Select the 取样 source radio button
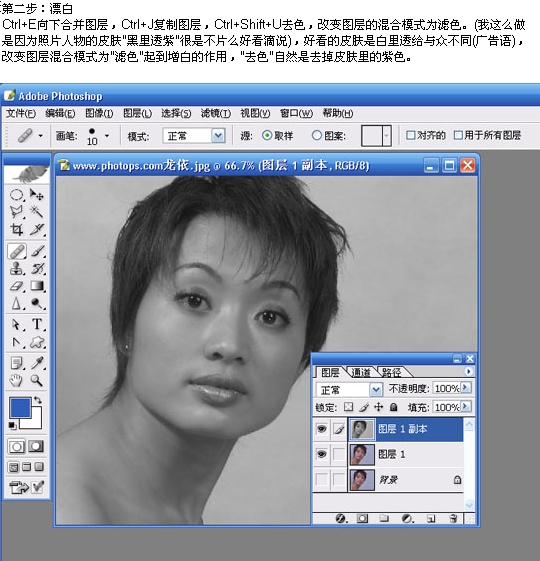 point(267,136)
